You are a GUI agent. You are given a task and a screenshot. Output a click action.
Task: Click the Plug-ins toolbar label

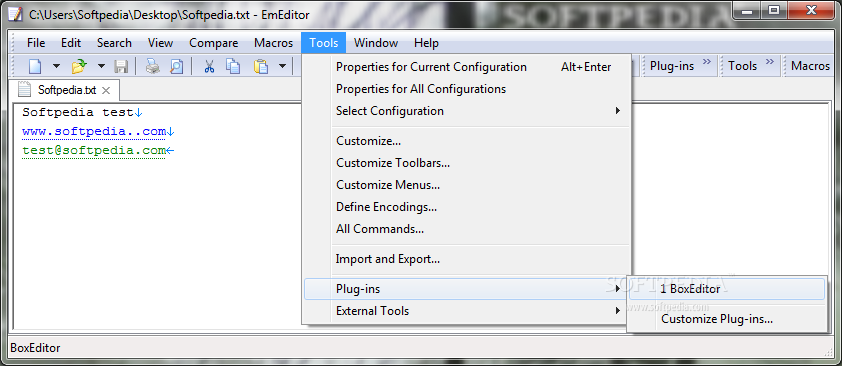pyautogui.click(x=672, y=66)
